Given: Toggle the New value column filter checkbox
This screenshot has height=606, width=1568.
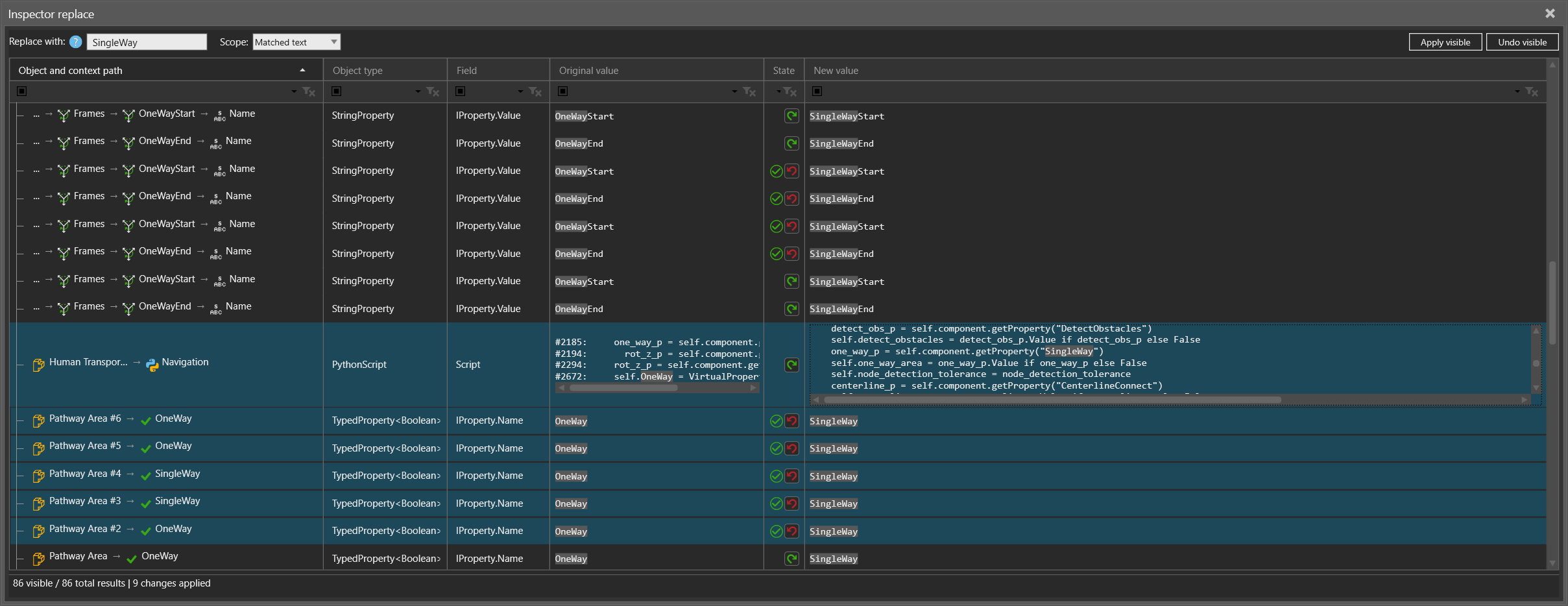Looking at the screenshot, I should pos(817,91).
